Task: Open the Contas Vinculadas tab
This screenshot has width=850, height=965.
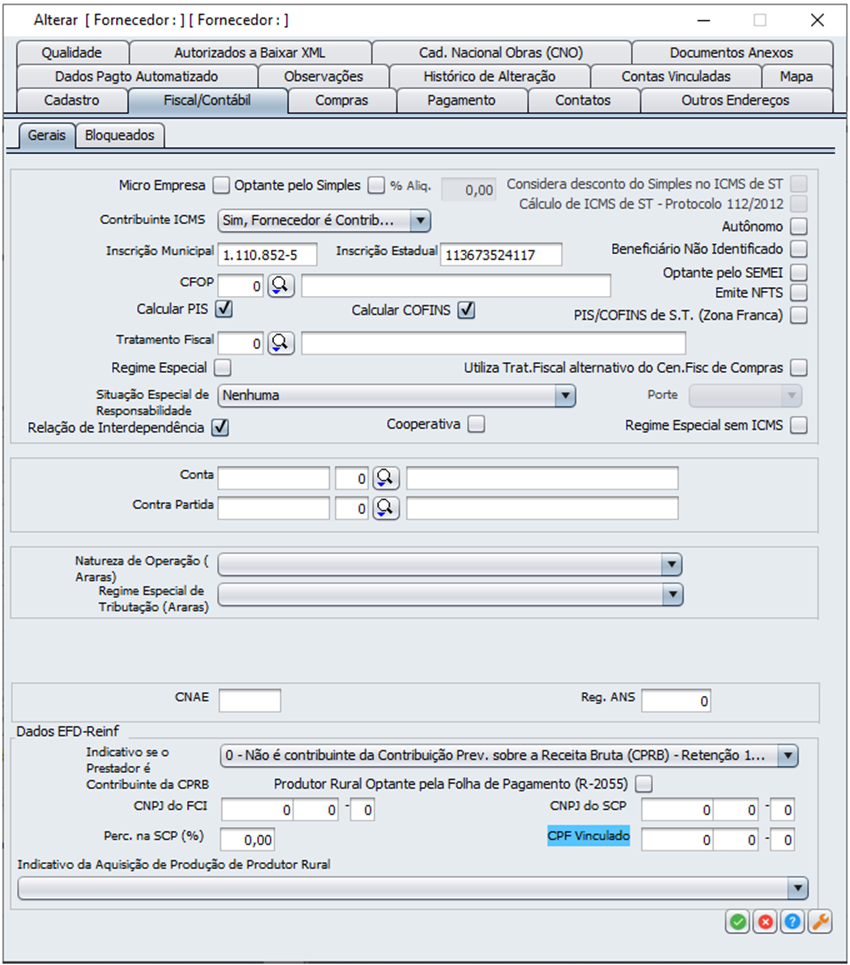Action: point(676,76)
